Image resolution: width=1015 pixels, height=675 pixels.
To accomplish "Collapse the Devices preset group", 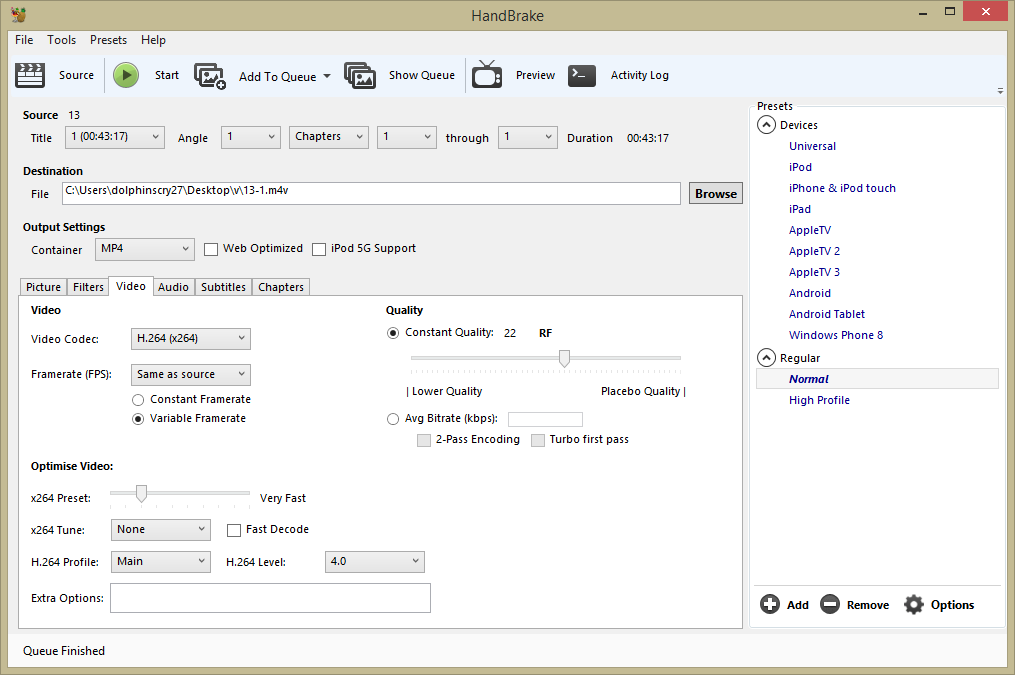I will tap(766, 125).
